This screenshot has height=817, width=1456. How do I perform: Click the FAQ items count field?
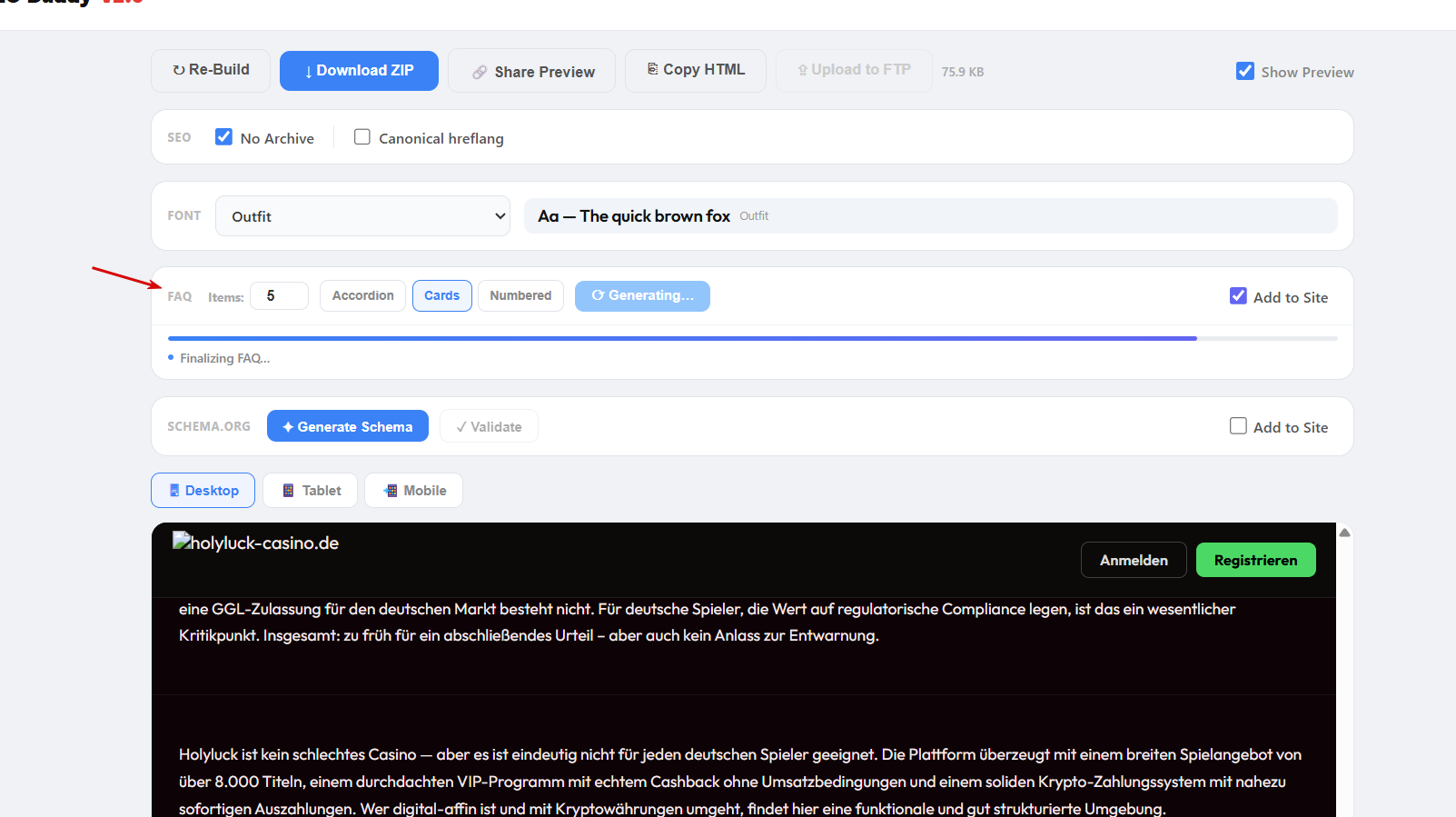pyautogui.click(x=279, y=296)
